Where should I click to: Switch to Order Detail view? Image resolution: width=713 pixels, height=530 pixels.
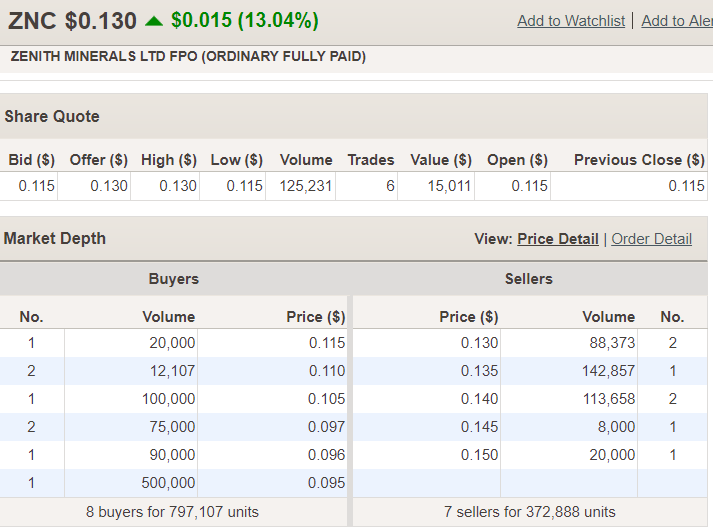651,239
